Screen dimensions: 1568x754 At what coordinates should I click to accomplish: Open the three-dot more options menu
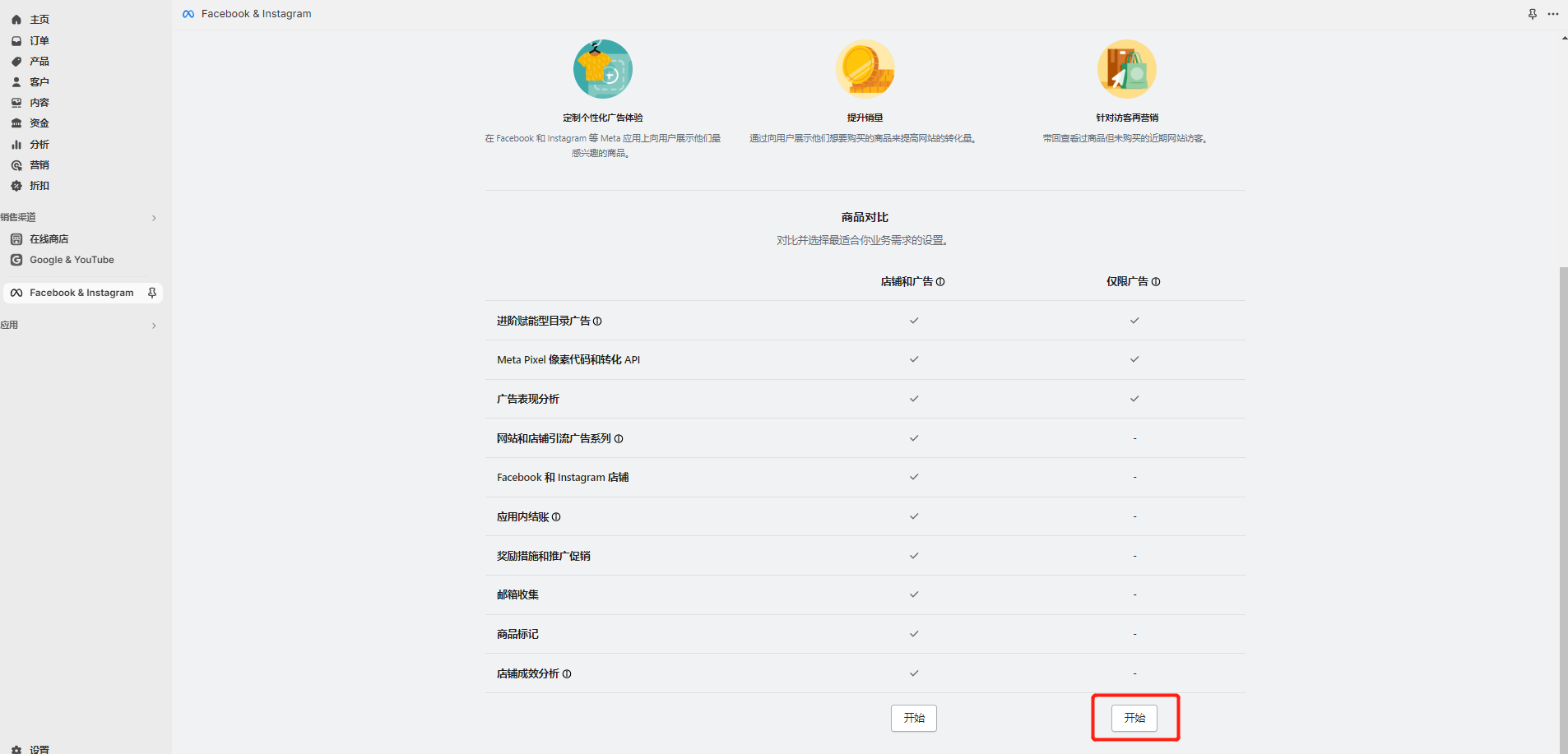tap(1553, 14)
